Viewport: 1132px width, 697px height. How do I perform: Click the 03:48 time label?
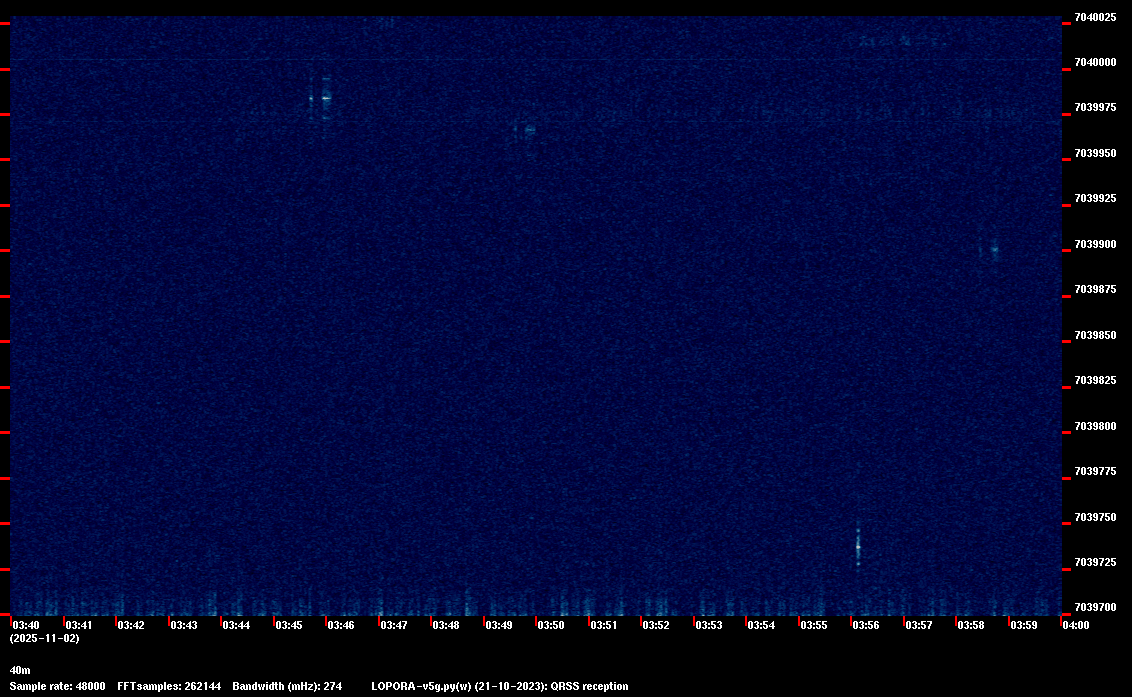tap(445, 625)
